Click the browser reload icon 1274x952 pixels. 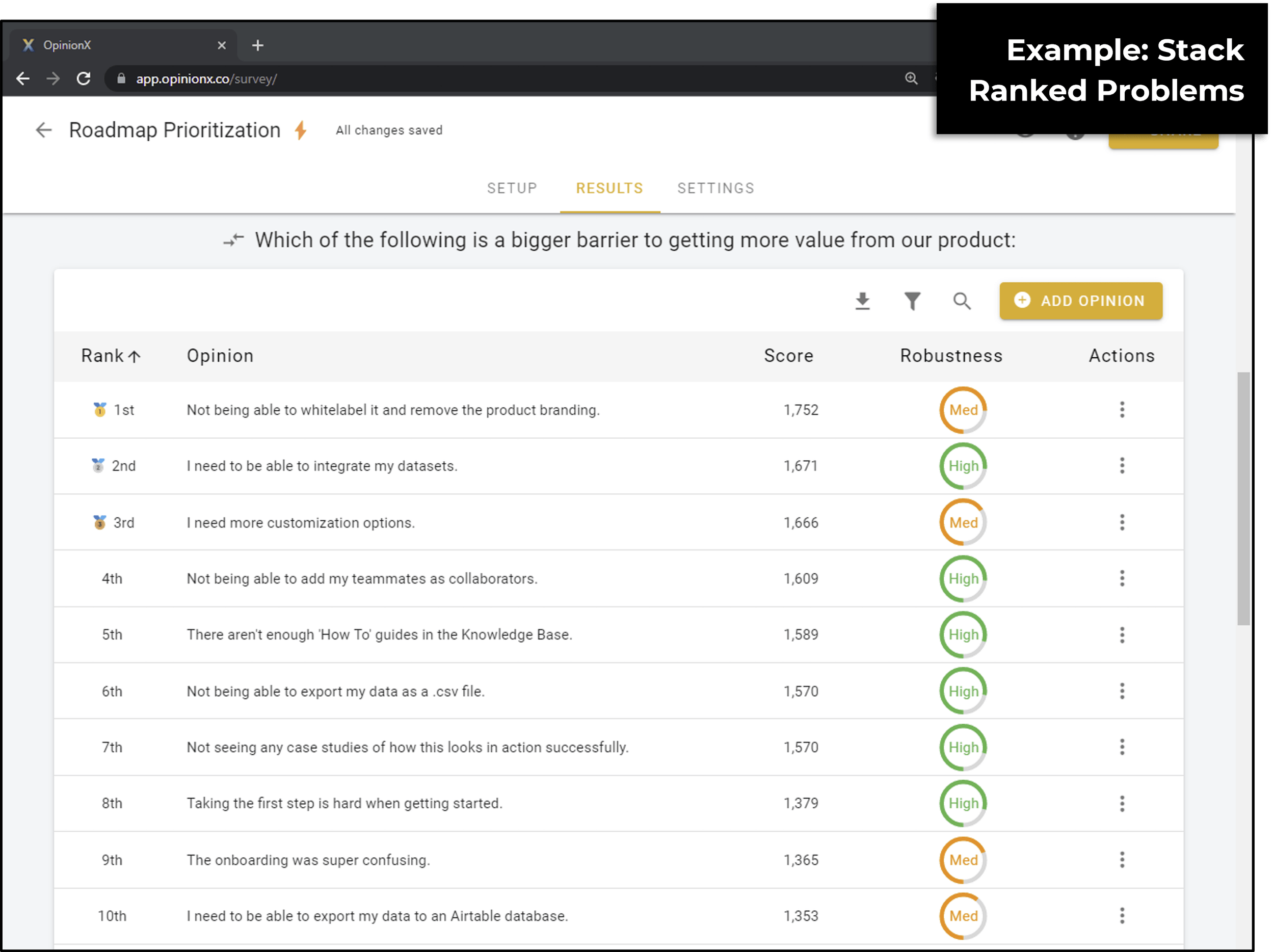(x=84, y=79)
